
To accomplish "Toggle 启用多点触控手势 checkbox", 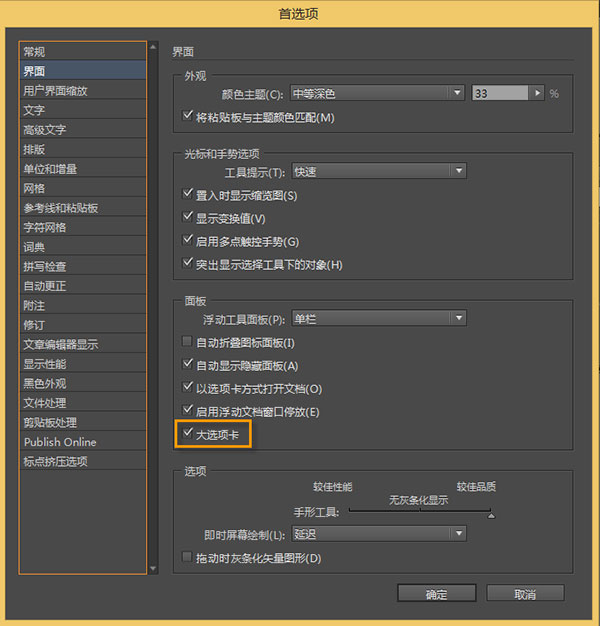I will click(187, 241).
